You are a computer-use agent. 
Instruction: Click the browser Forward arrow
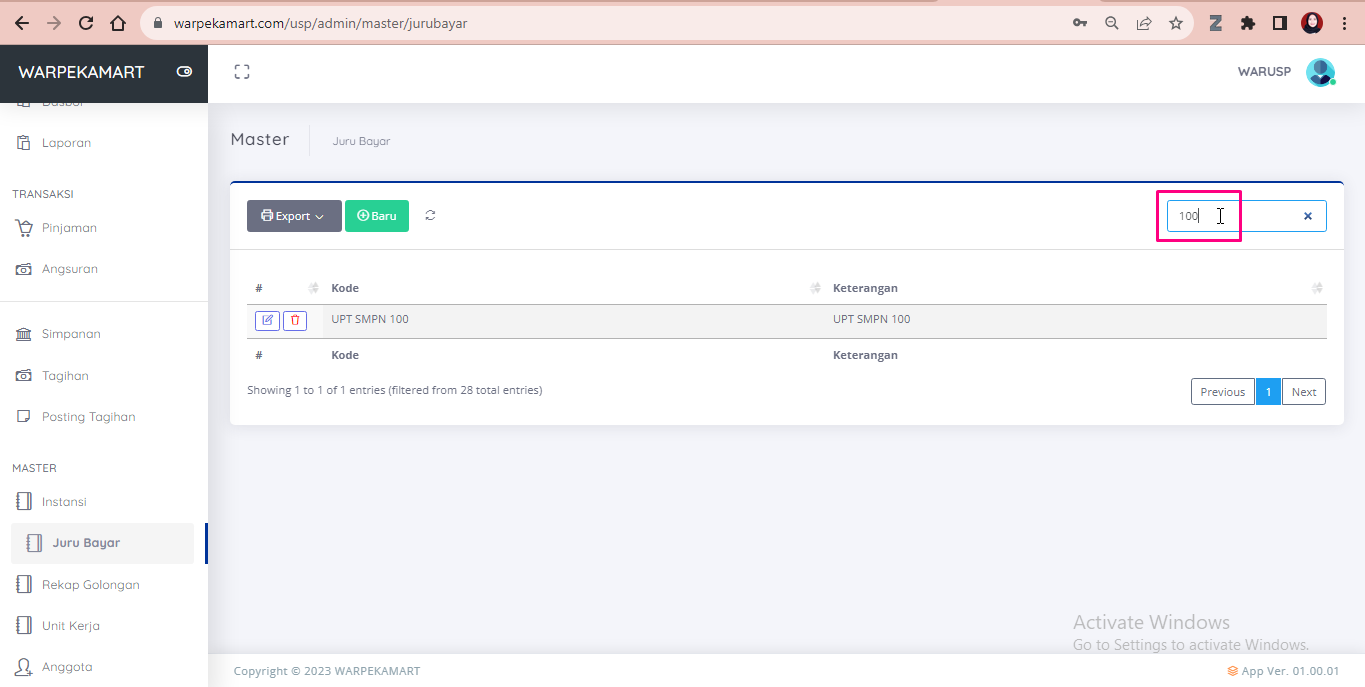[54, 23]
